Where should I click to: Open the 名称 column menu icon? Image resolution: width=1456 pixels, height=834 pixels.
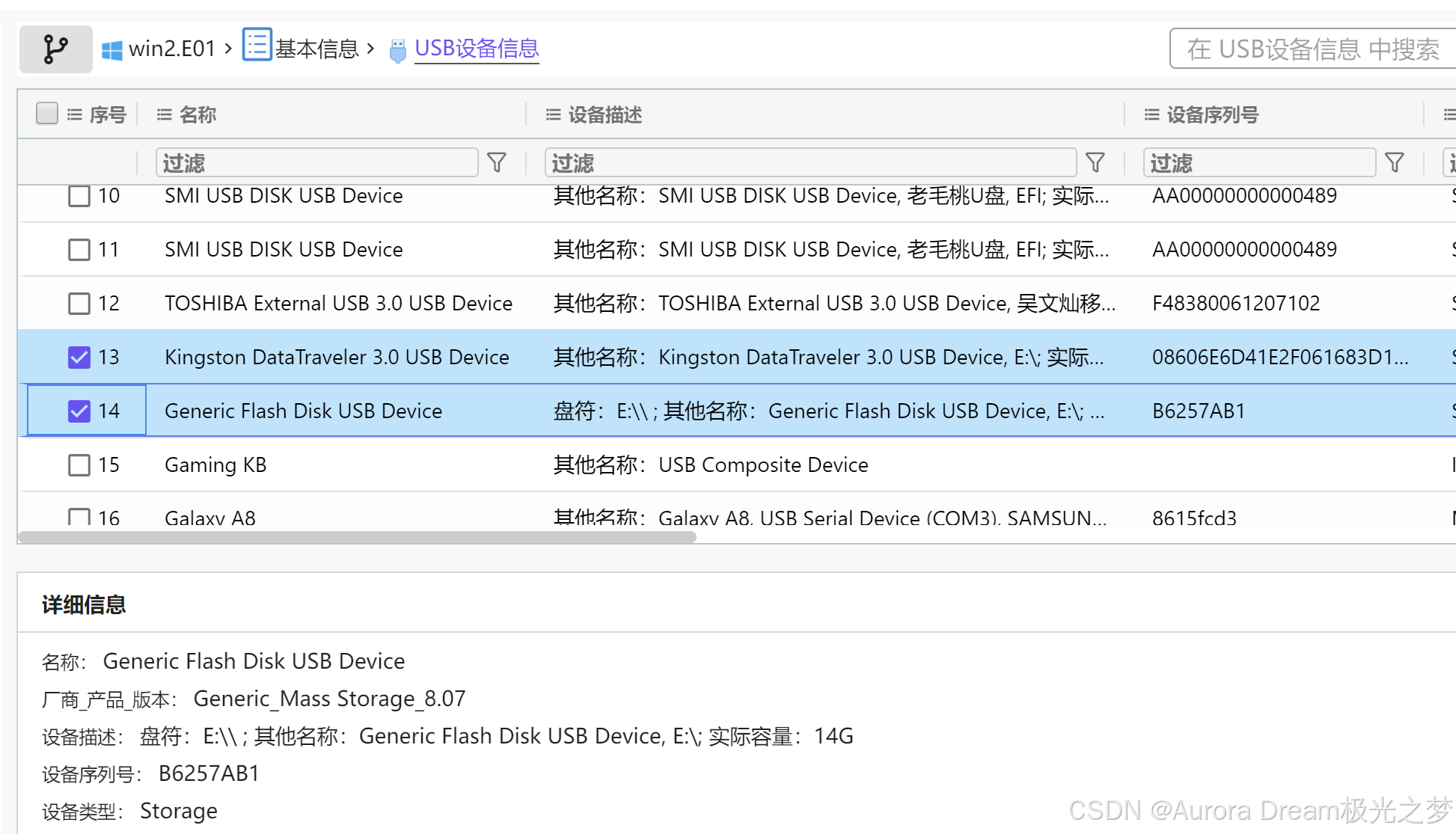164,114
